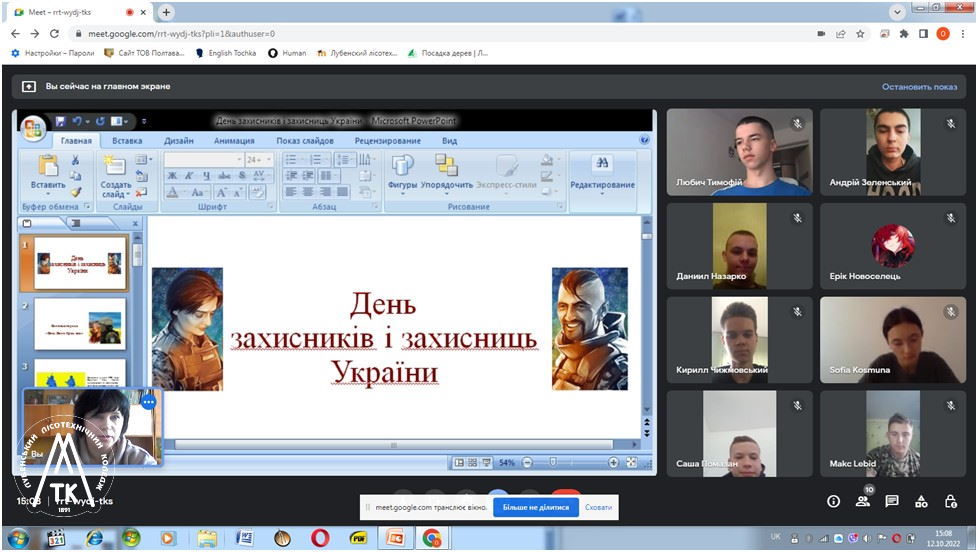The width and height of the screenshot is (978, 552).
Task: Click the zoom slider handle in status bar
Action: [x=553, y=462]
